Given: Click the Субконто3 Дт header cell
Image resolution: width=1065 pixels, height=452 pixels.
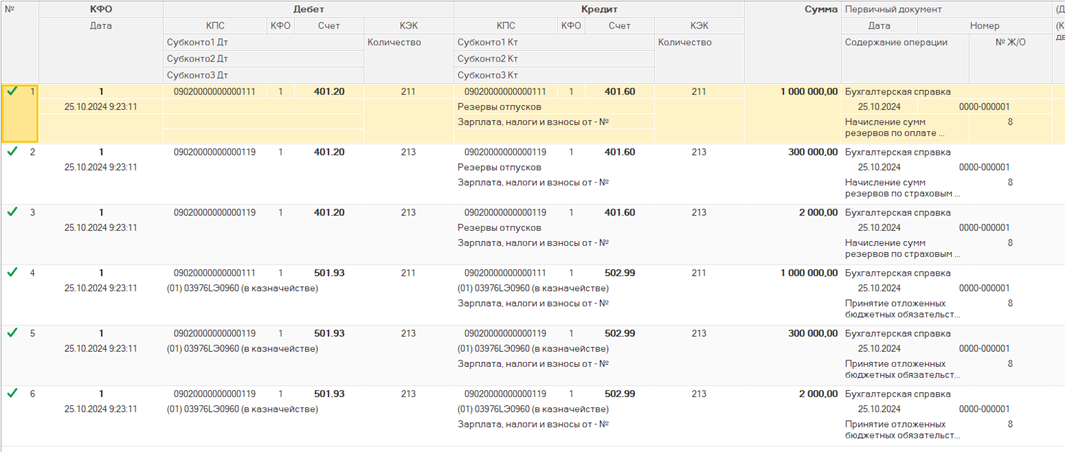Looking at the screenshot, I should tap(264, 75).
